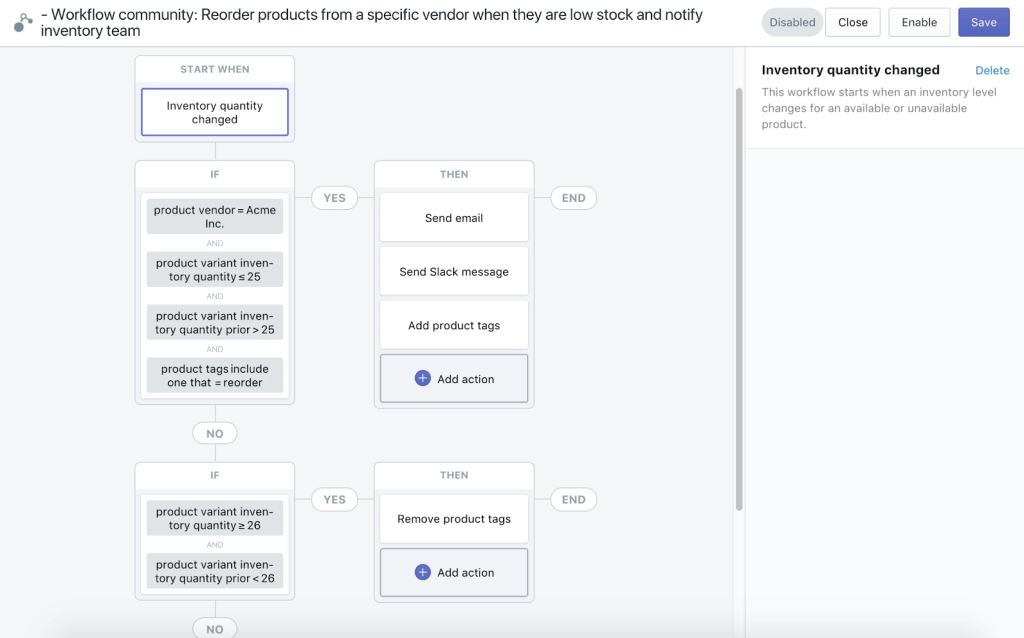The height and width of the screenshot is (638, 1024).
Task: Select the Add product tags action
Action: point(454,326)
